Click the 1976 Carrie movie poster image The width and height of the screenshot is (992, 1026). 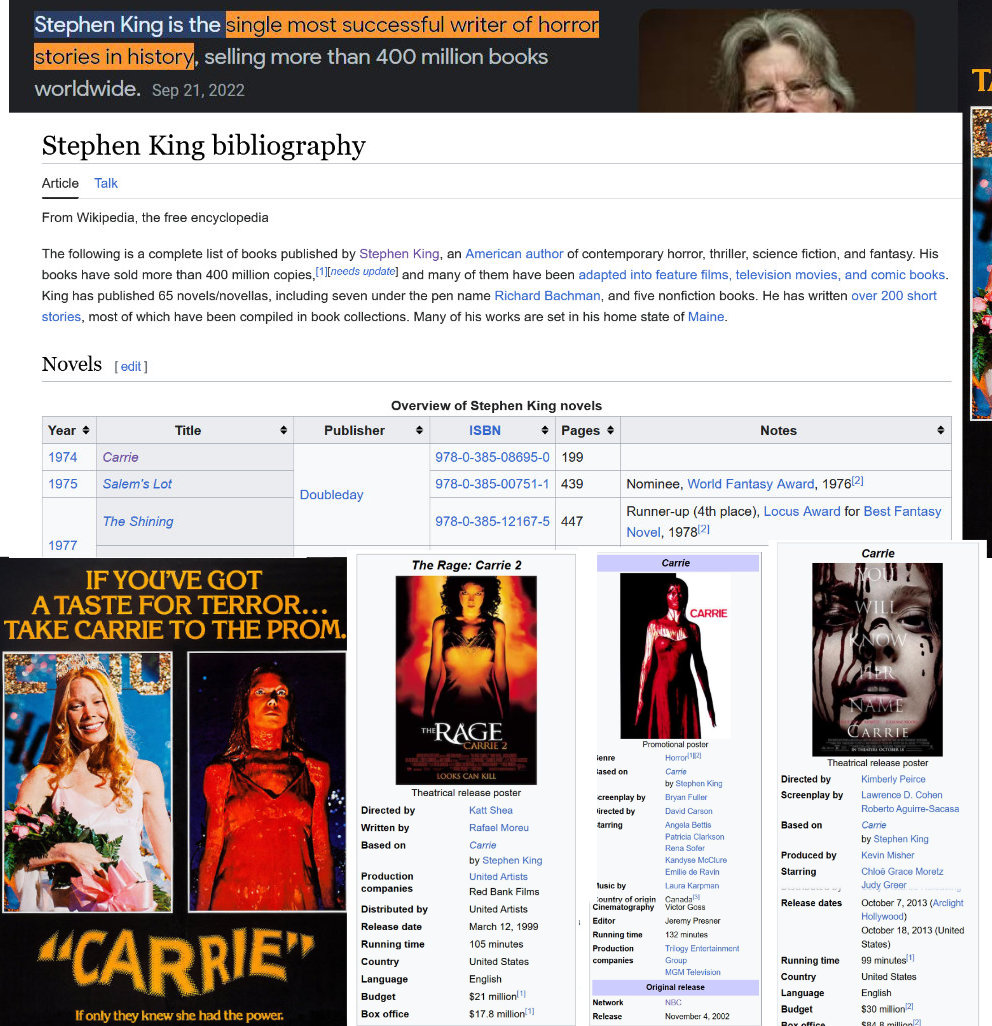click(173, 791)
